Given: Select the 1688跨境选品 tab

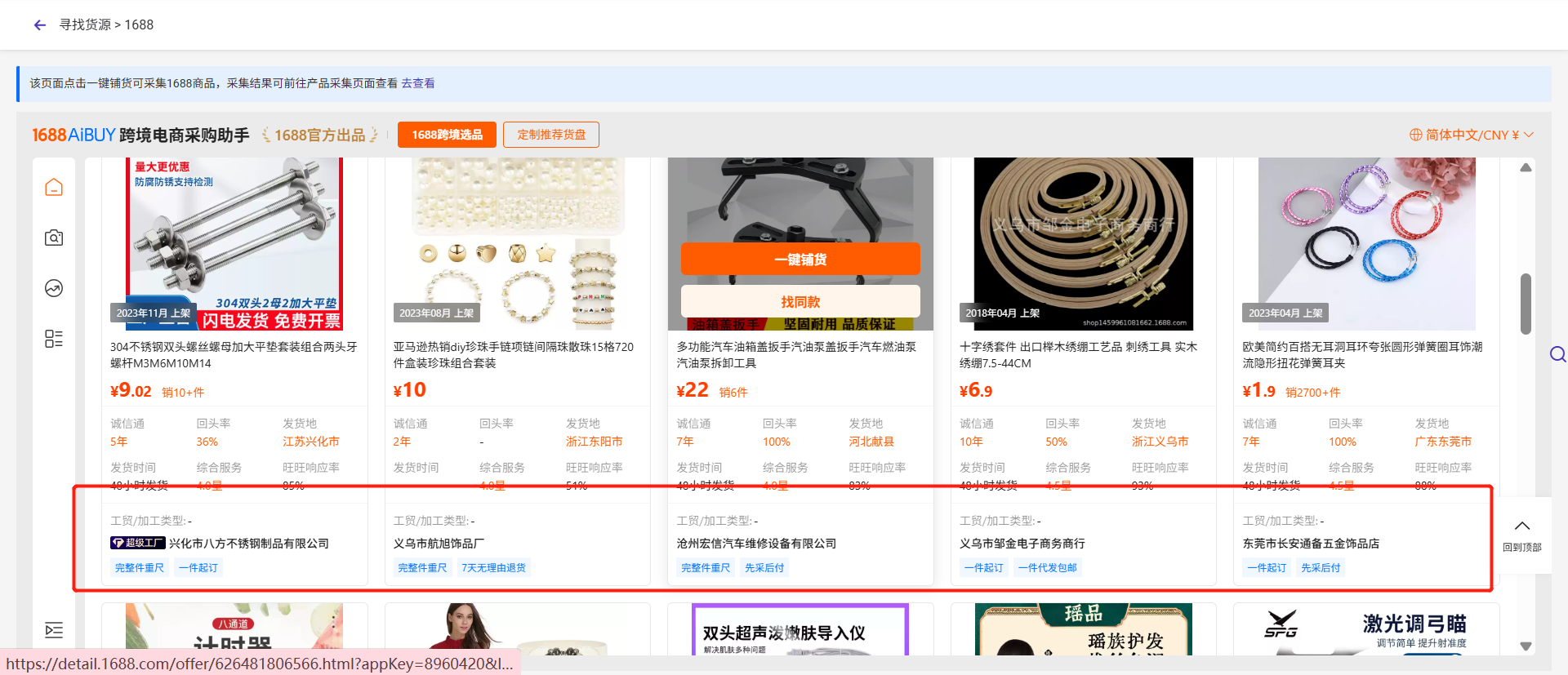Looking at the screenshot, I should (447, 135).
